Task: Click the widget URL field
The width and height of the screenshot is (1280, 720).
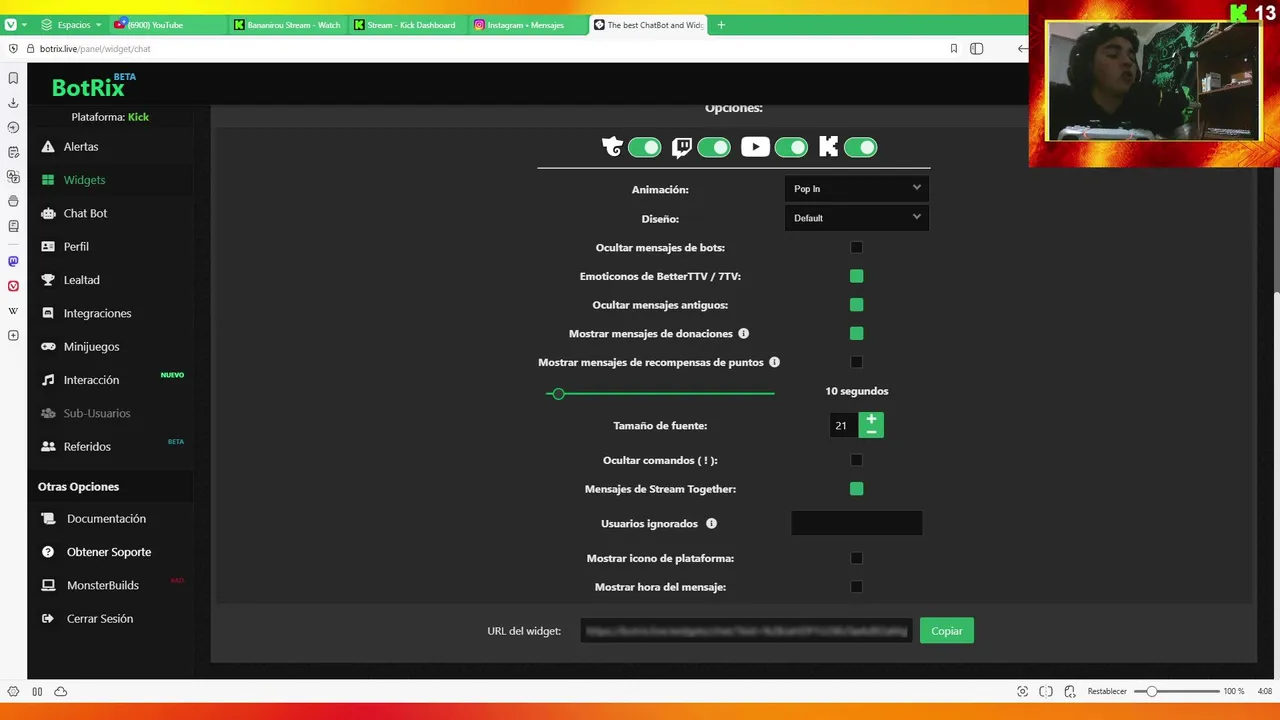Action: 746,631
